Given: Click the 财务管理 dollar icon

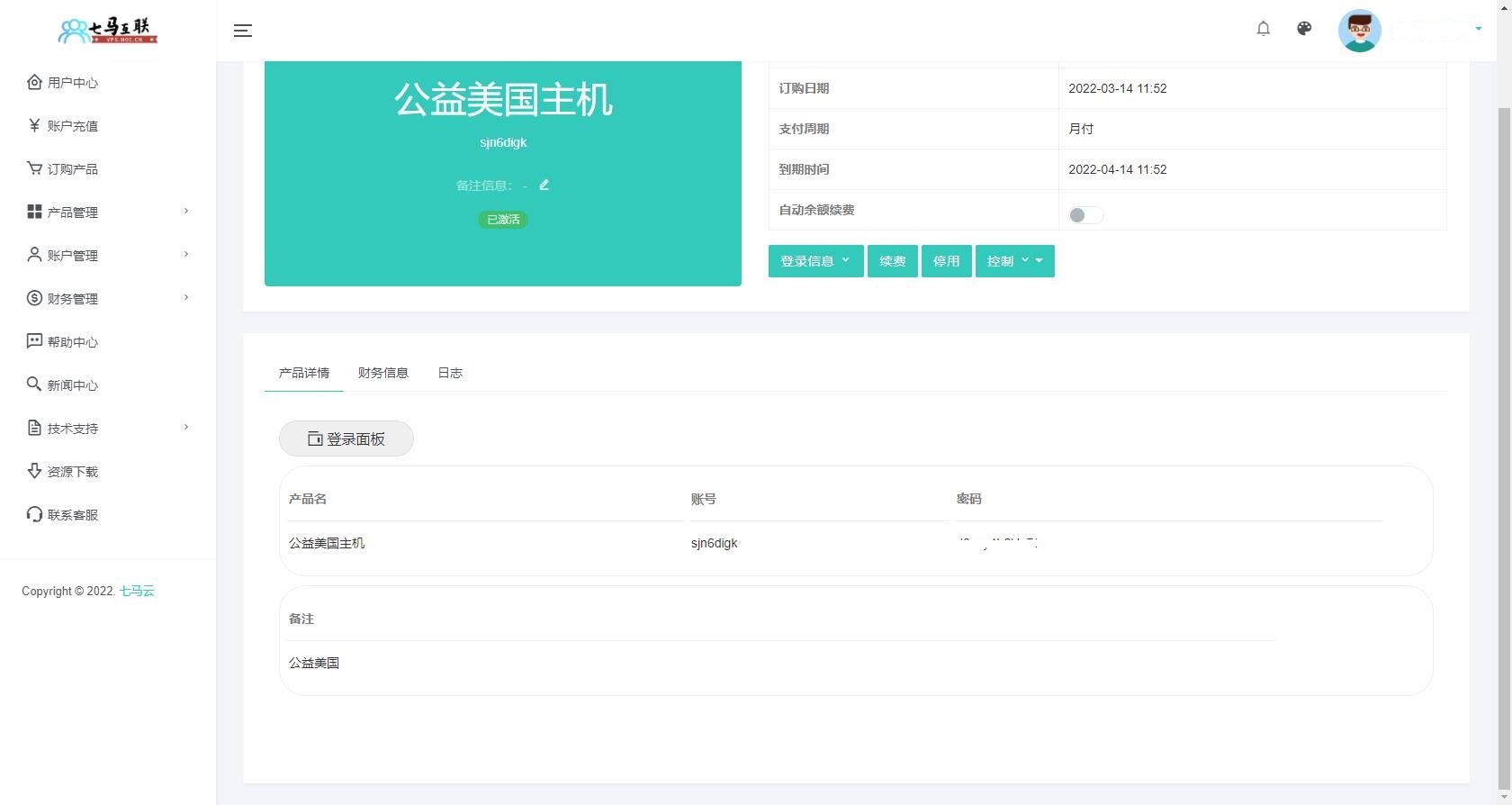Looking at the screenshot, I should [34, 298].
